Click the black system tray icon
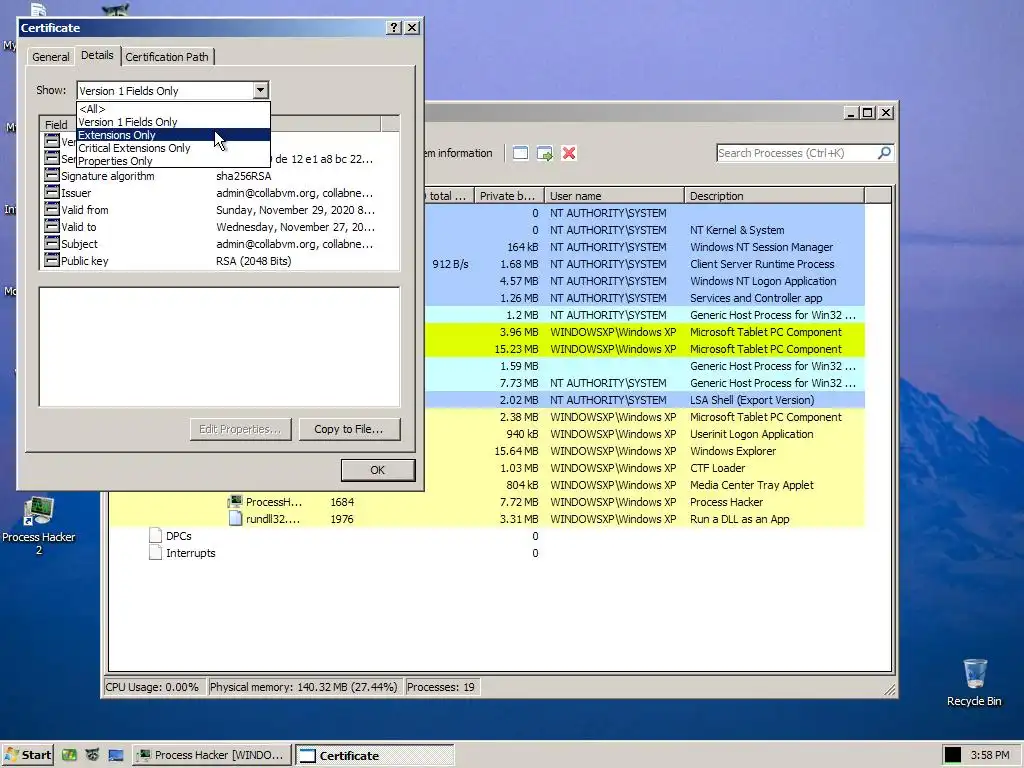Image resolution: width=1024 pixels, height=768 pixels. 953,755
